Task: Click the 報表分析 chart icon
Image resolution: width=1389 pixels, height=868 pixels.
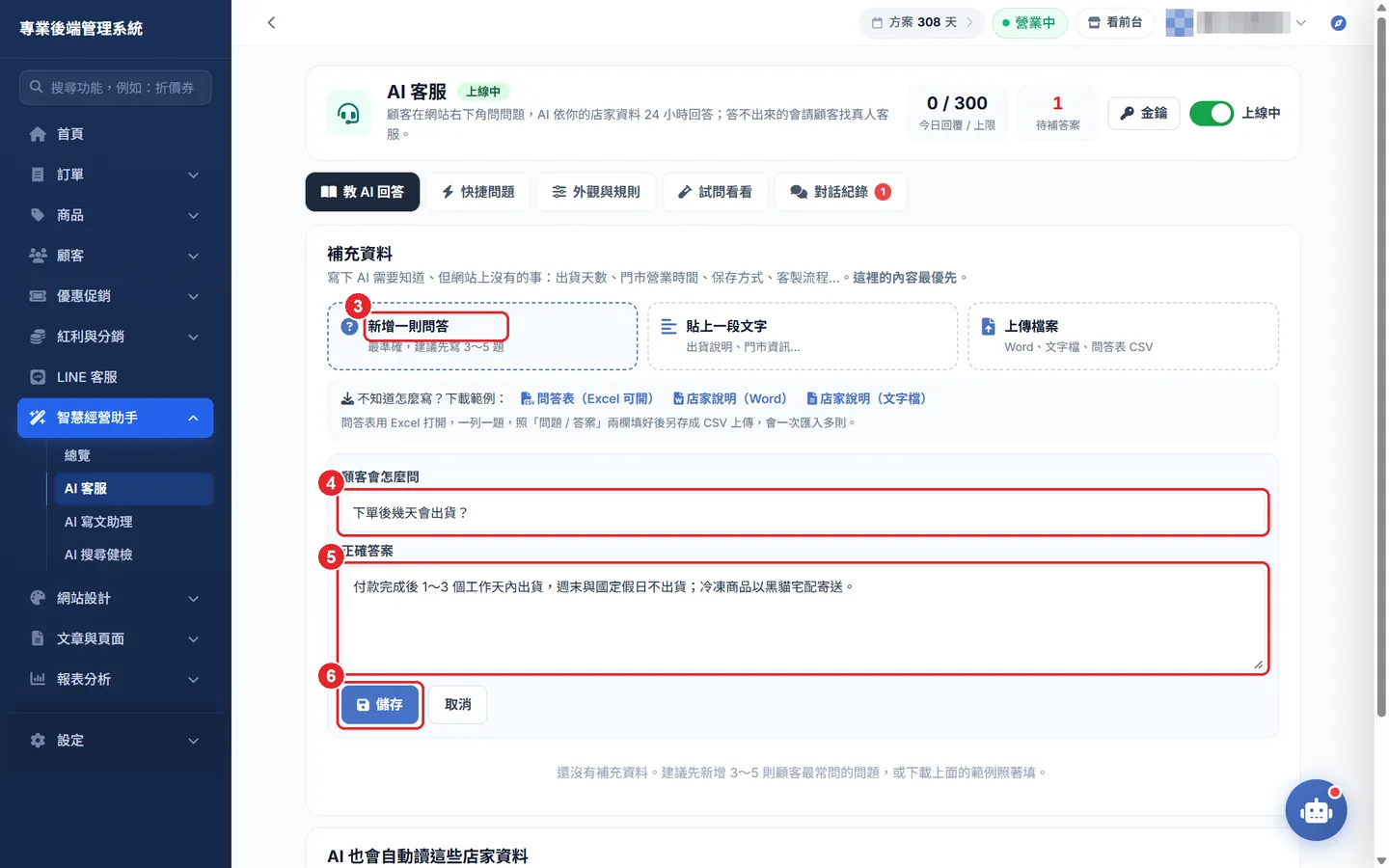Action: coord(38,679)
